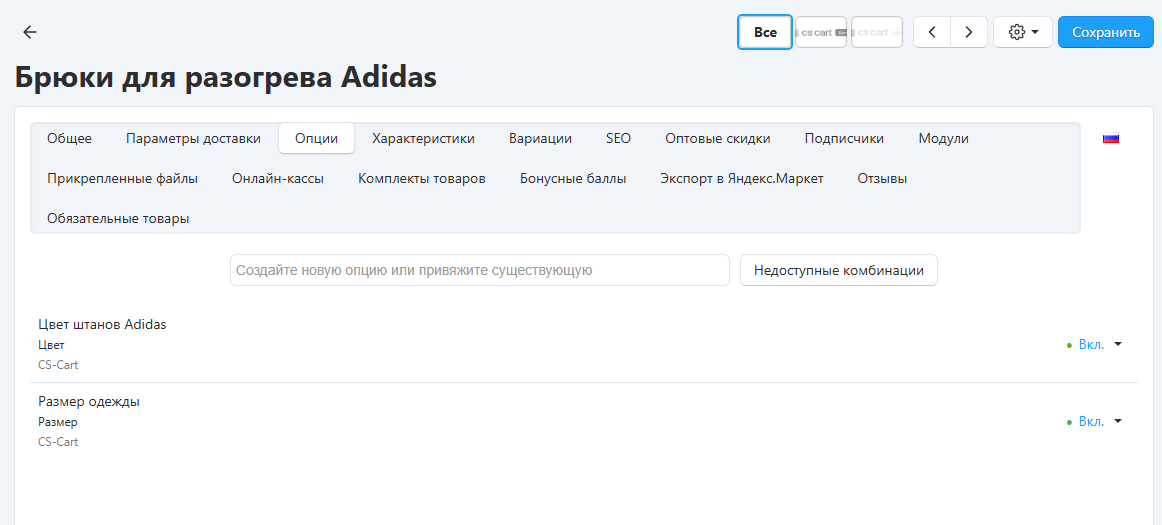
Task: Open the Характеристики tab
Action: tap(423, 138)
